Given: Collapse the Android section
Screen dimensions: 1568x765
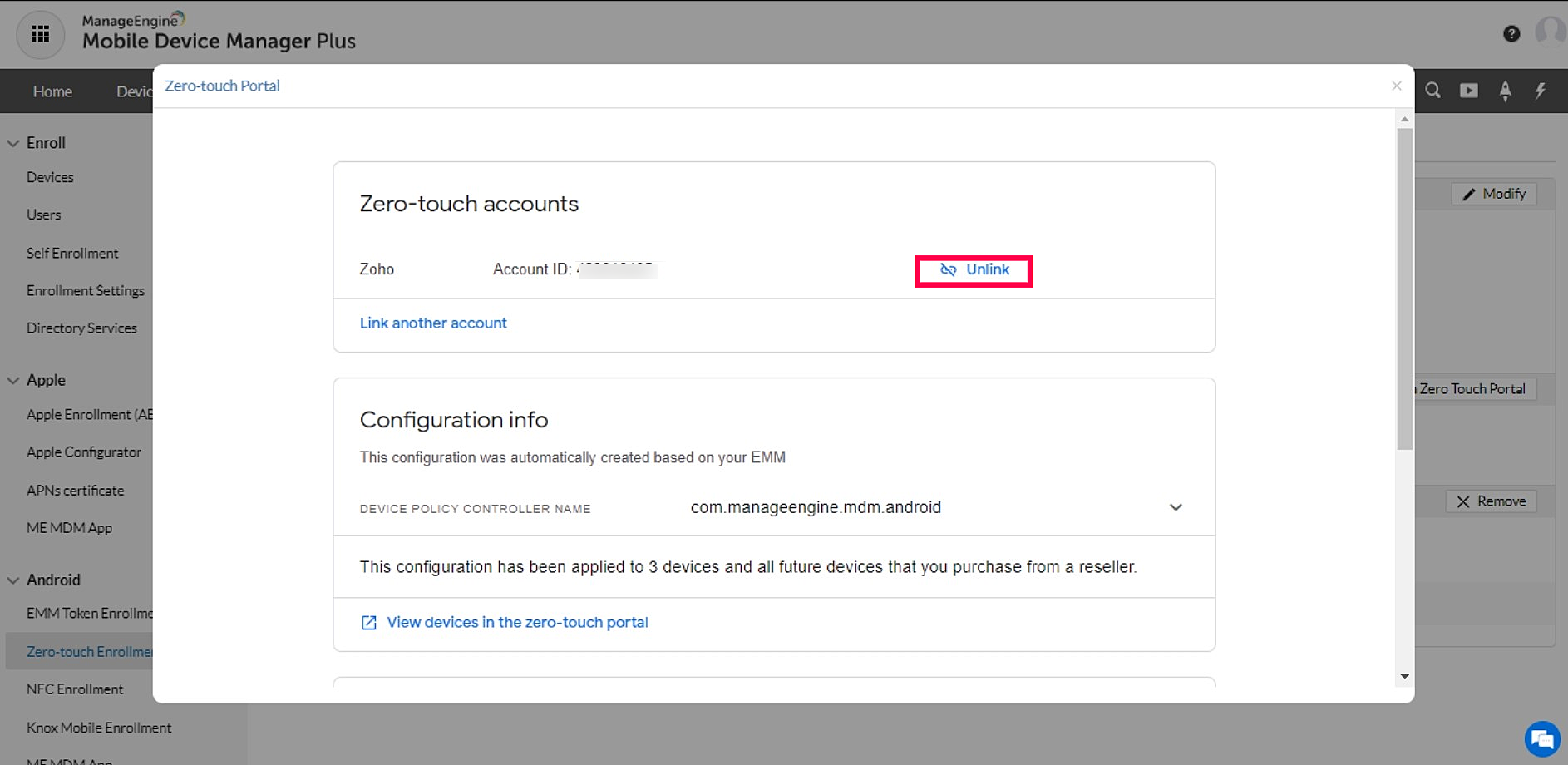Looking at the screenshot, I should tap(13, 580).
